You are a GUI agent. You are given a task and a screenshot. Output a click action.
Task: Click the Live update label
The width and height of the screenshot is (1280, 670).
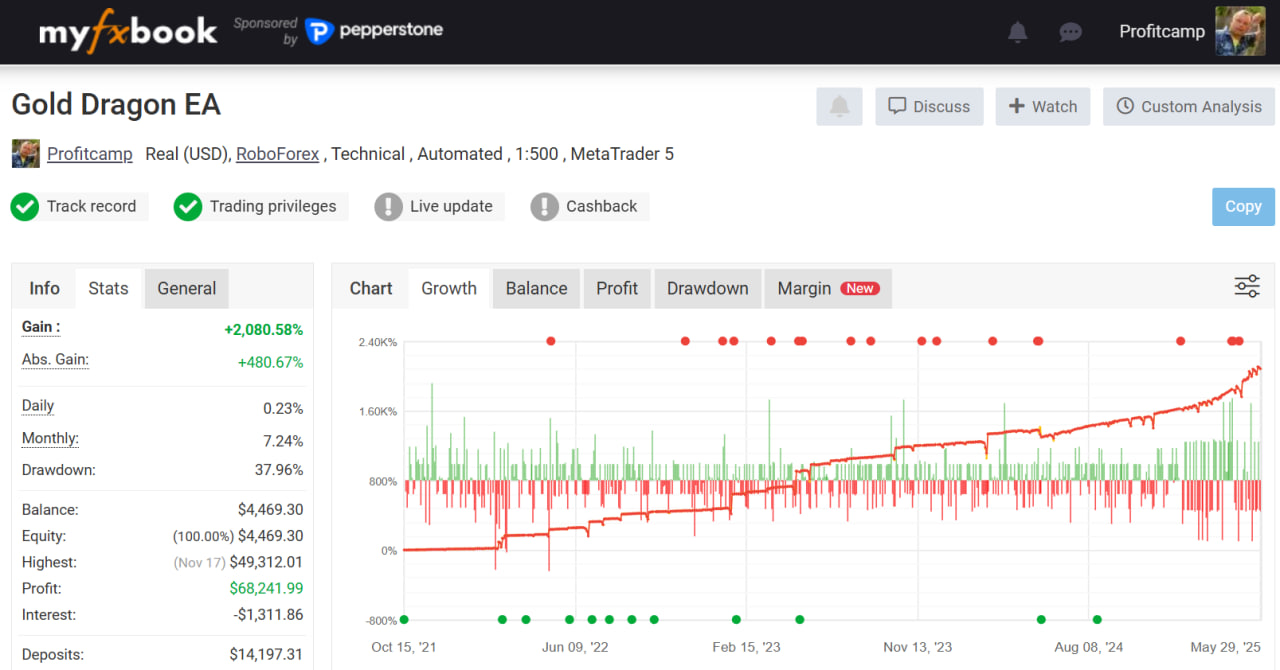[x=451, y=206]
